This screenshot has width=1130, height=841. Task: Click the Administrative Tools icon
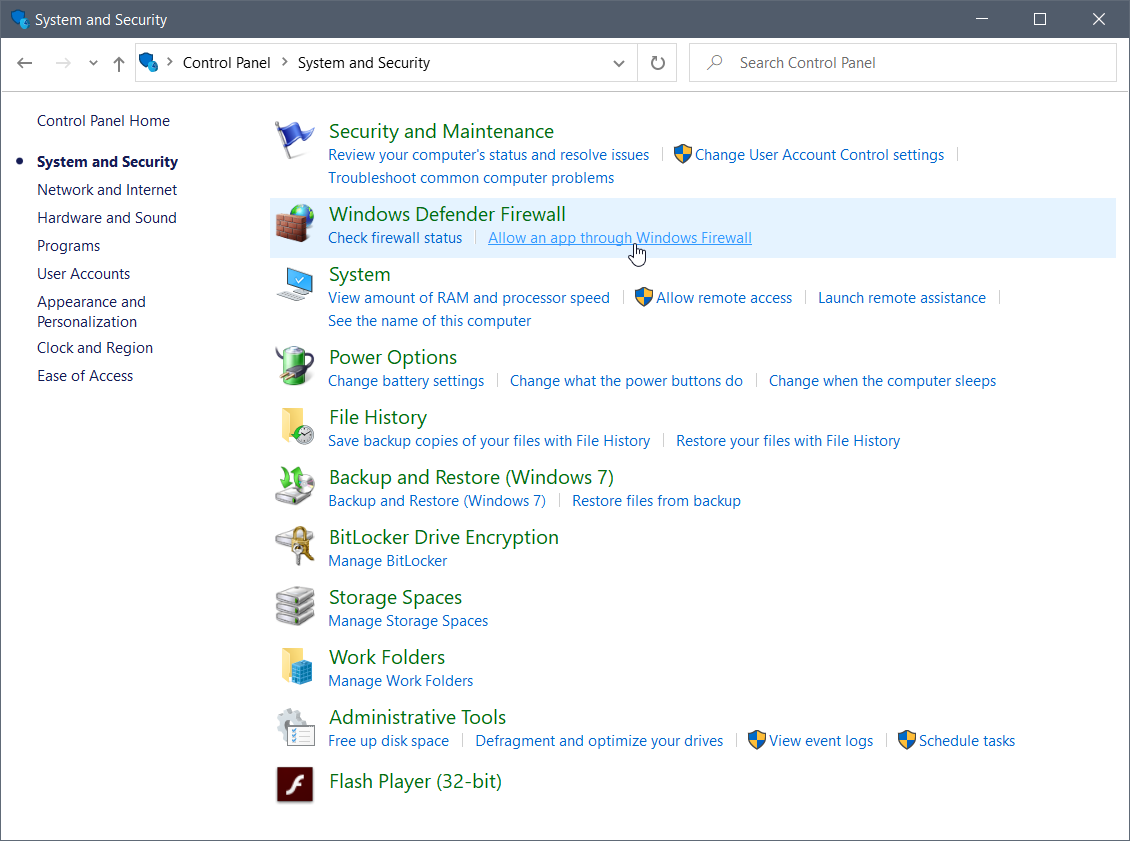click(294, 726)
